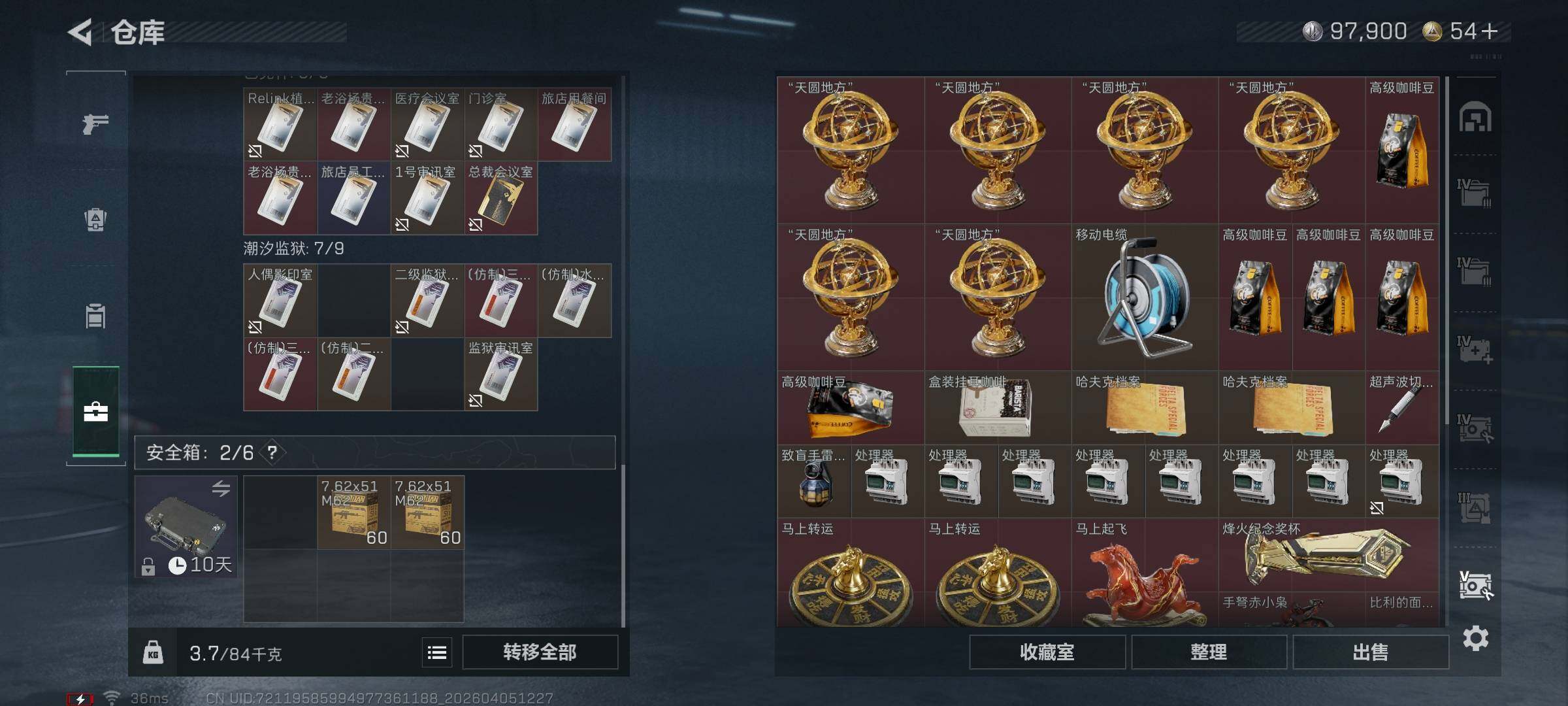The width and height of the screenshot is (1568, 706).
Task: Swap the safe box via arrows icon
Action: click(221, 488)
